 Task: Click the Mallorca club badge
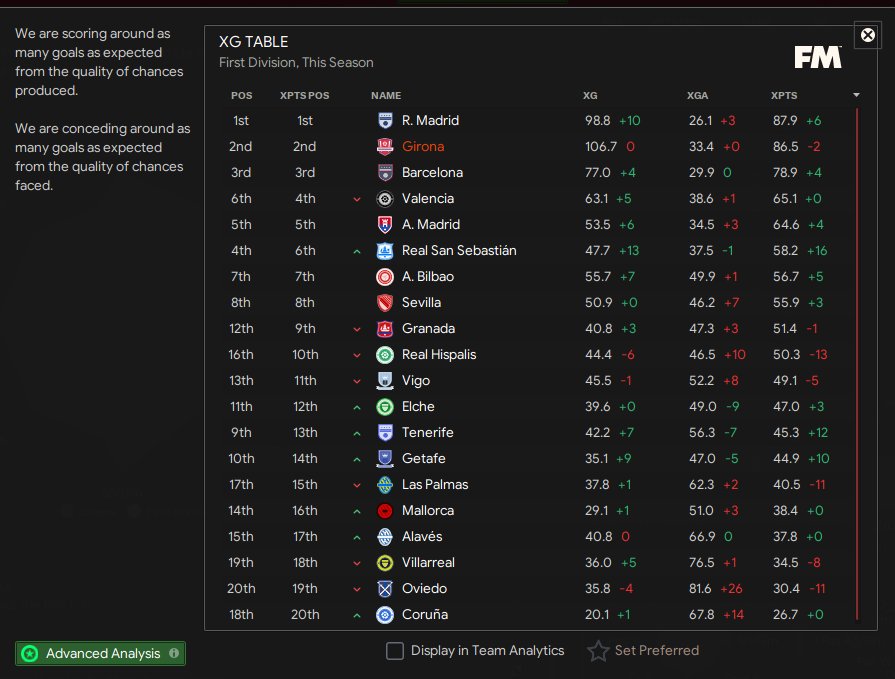coord(385,511)
